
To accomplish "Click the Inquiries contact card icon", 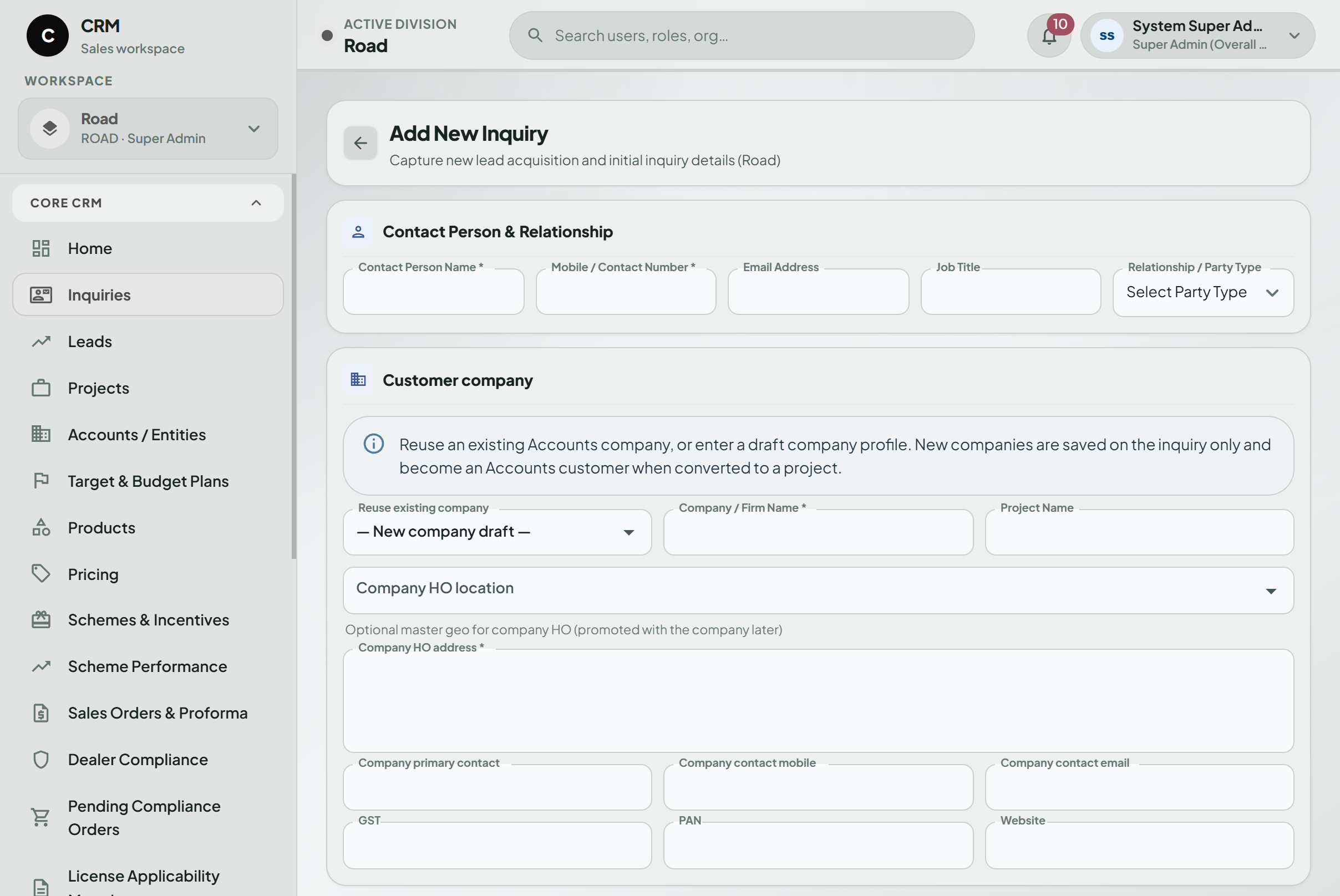I will click(41, 295).
